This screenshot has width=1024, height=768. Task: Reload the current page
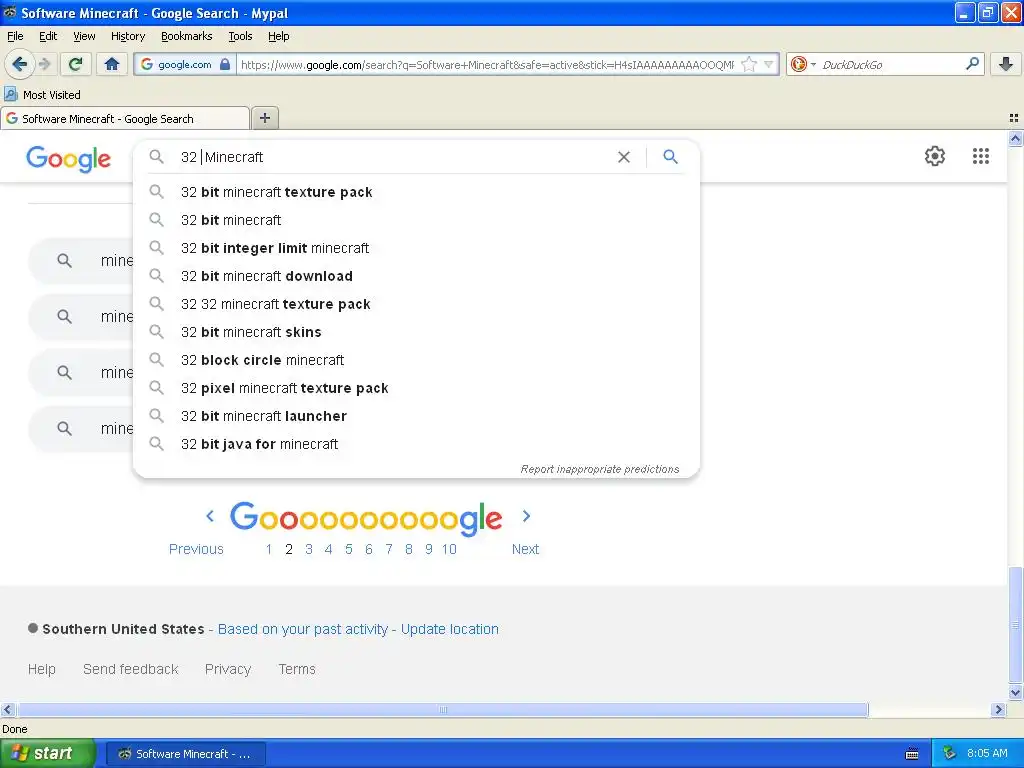point(76,64)
